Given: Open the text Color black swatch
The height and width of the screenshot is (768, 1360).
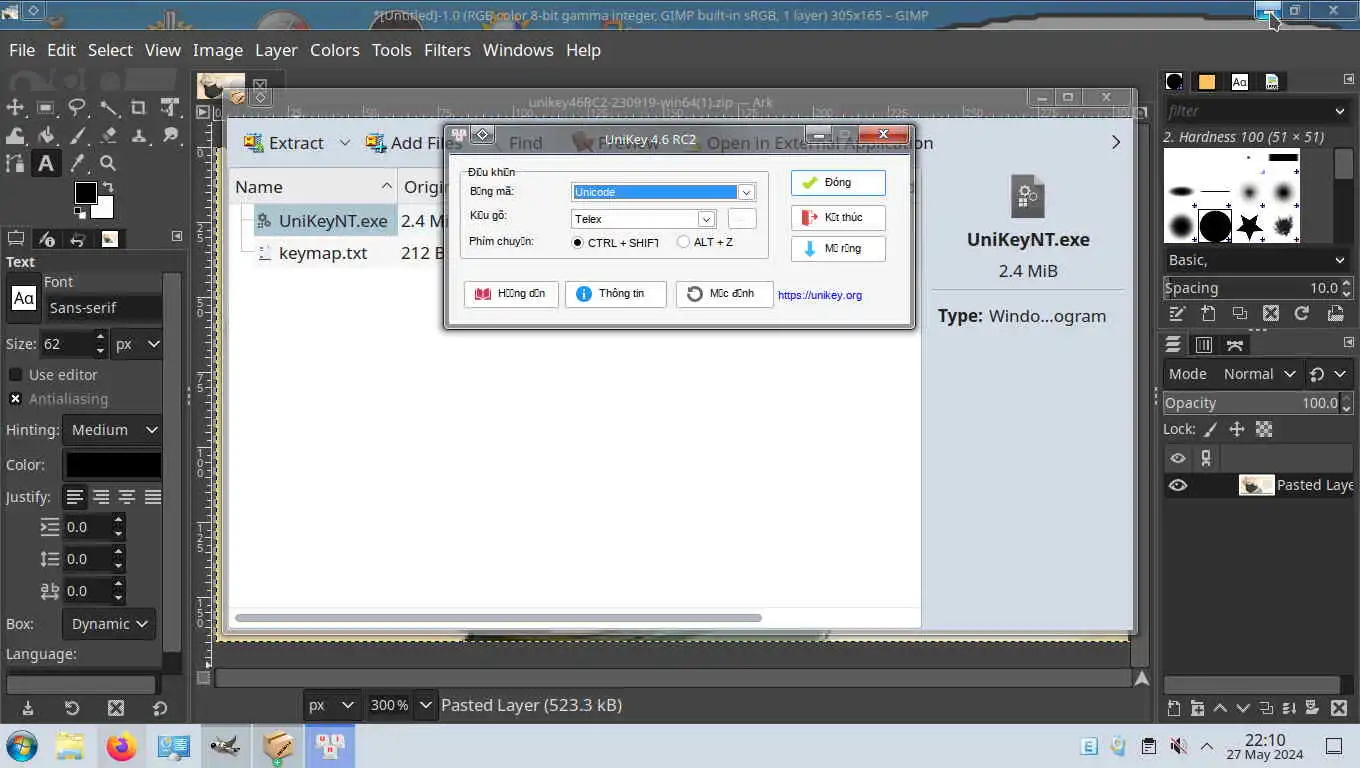Looking at the screenshot, I should tap(112, 465).
